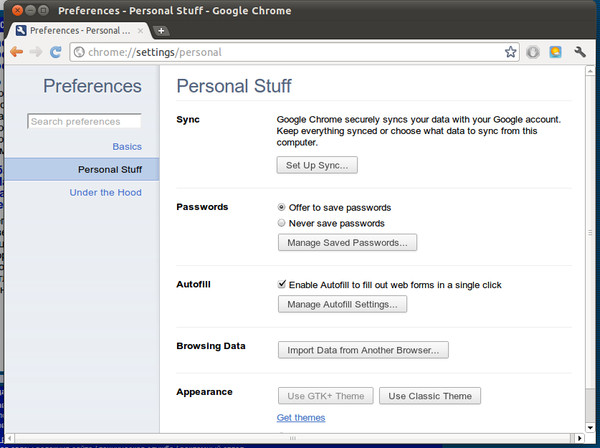This screenshot has width=600, height=448.
Task: Click the Appearance section label
Action: (204, 392)
